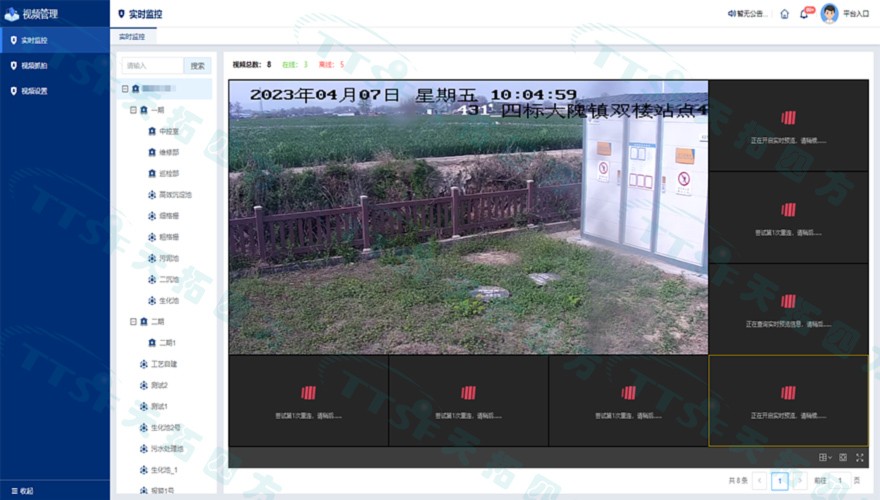Select the 中控室 camera in tree
The height and width of the screenshot is (500, 880).
pos(168,131)
